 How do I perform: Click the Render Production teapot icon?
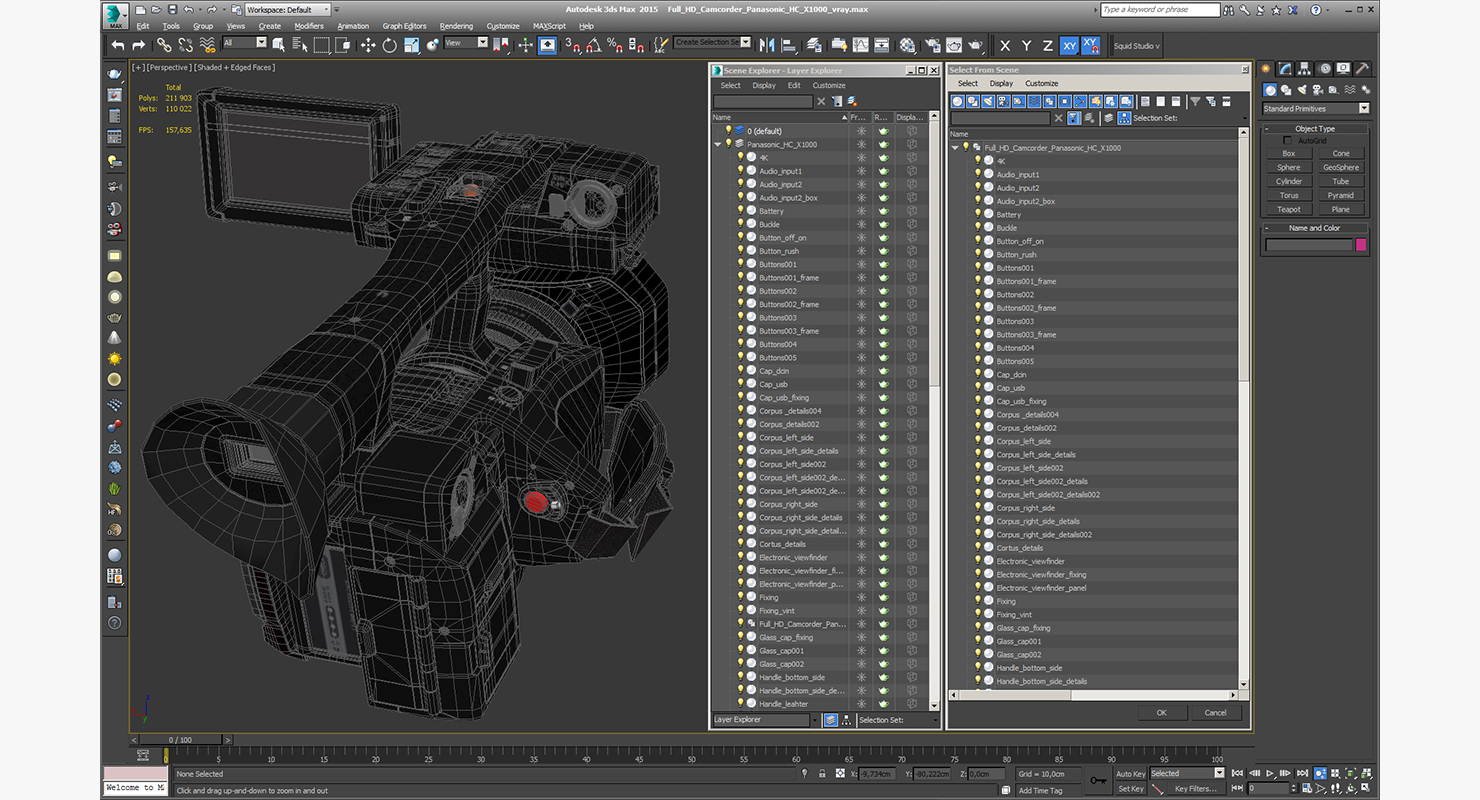(975, 45)
